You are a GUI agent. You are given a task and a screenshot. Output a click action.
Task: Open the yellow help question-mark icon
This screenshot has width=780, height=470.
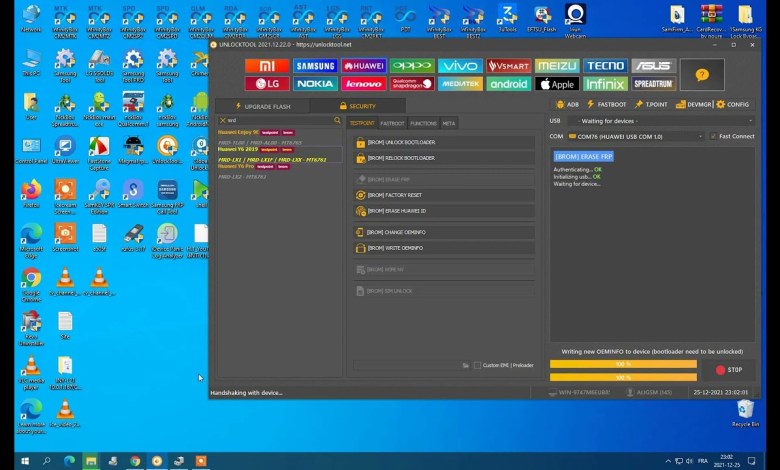[x=703, y=74]
